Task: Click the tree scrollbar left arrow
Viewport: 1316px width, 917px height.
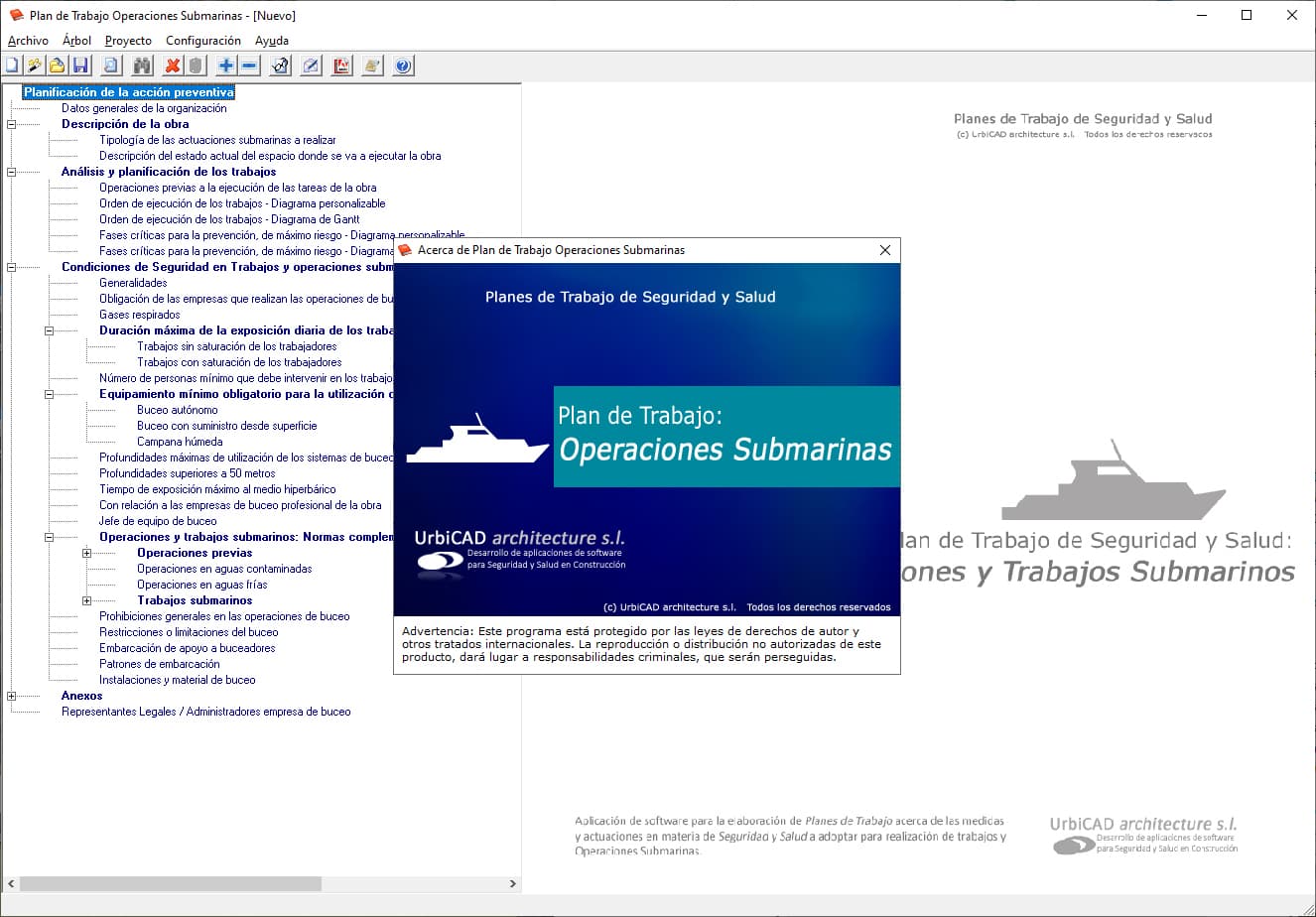Action: coord(10,883)
